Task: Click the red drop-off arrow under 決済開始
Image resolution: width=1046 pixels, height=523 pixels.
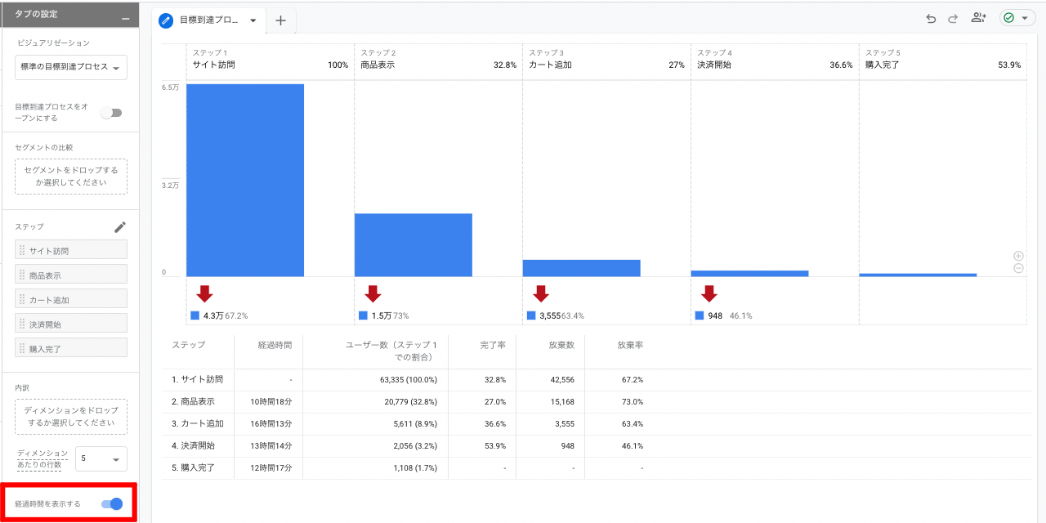Action: tap(708, 294)
